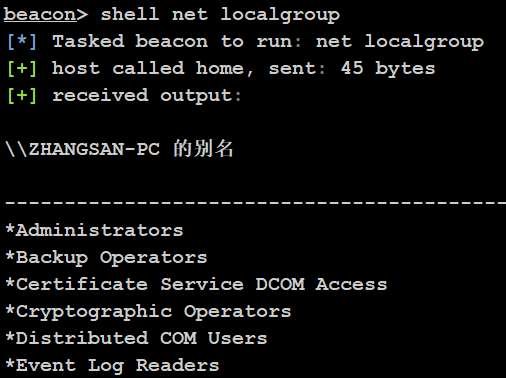This screenshot has height=378, width=506.
Task: Click the Chinese text 的别名
Action: [203, 149]
